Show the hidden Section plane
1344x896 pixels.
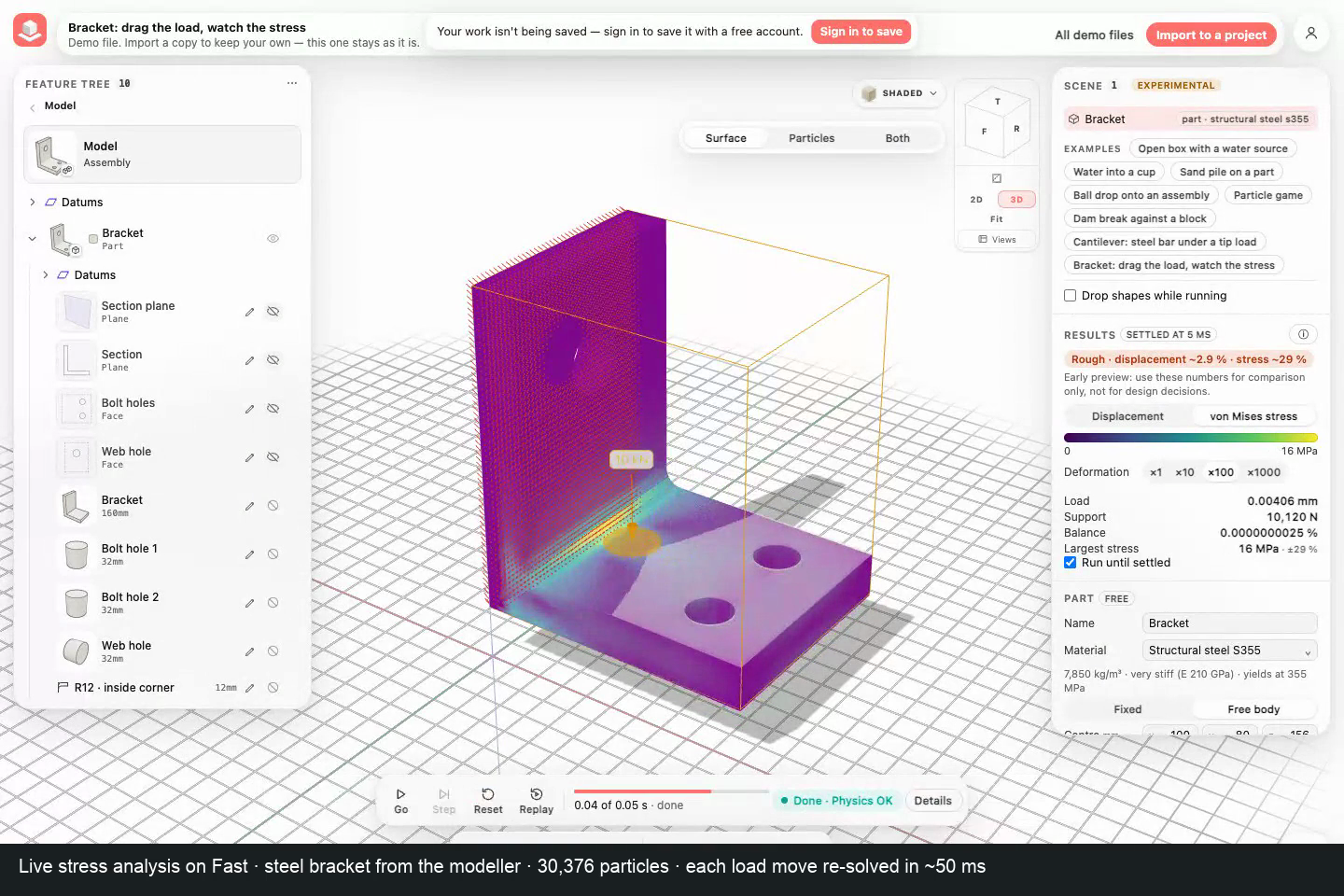pos(273,312)
